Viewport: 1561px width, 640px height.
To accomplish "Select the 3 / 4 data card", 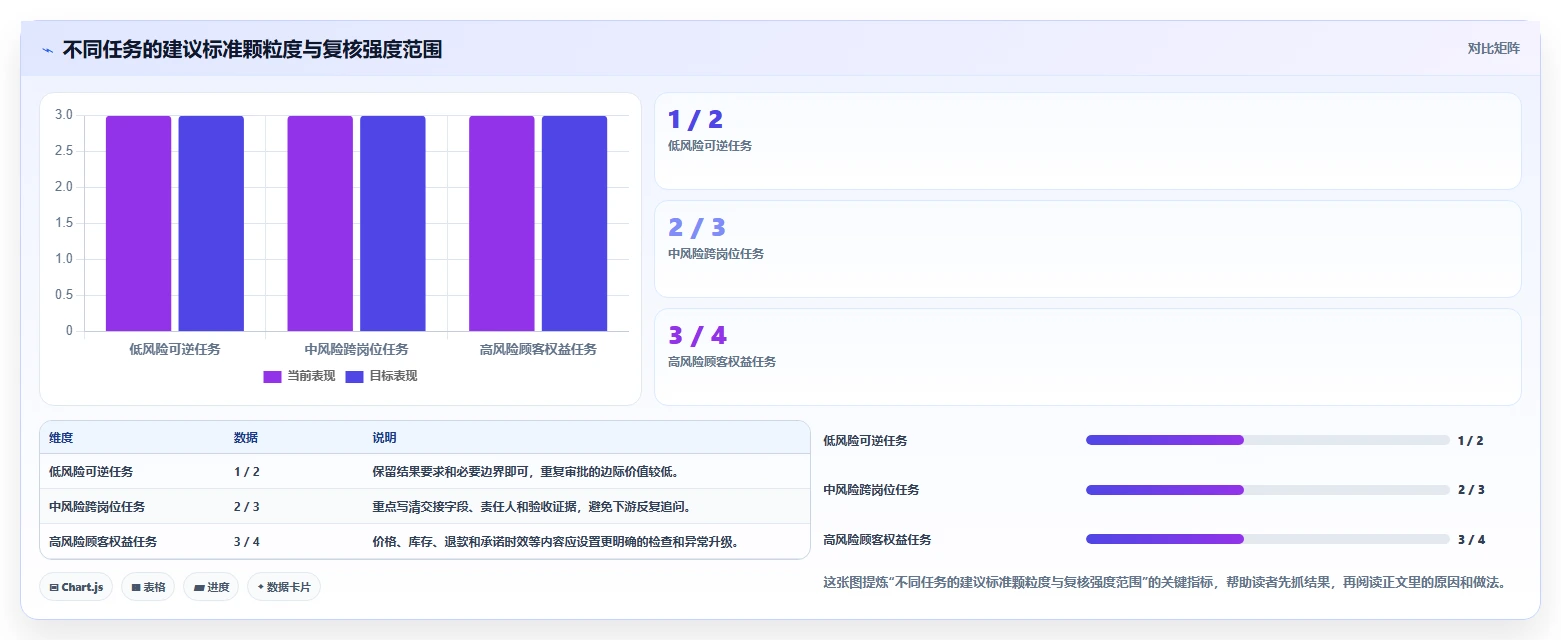I will (x=1088, y=357).
